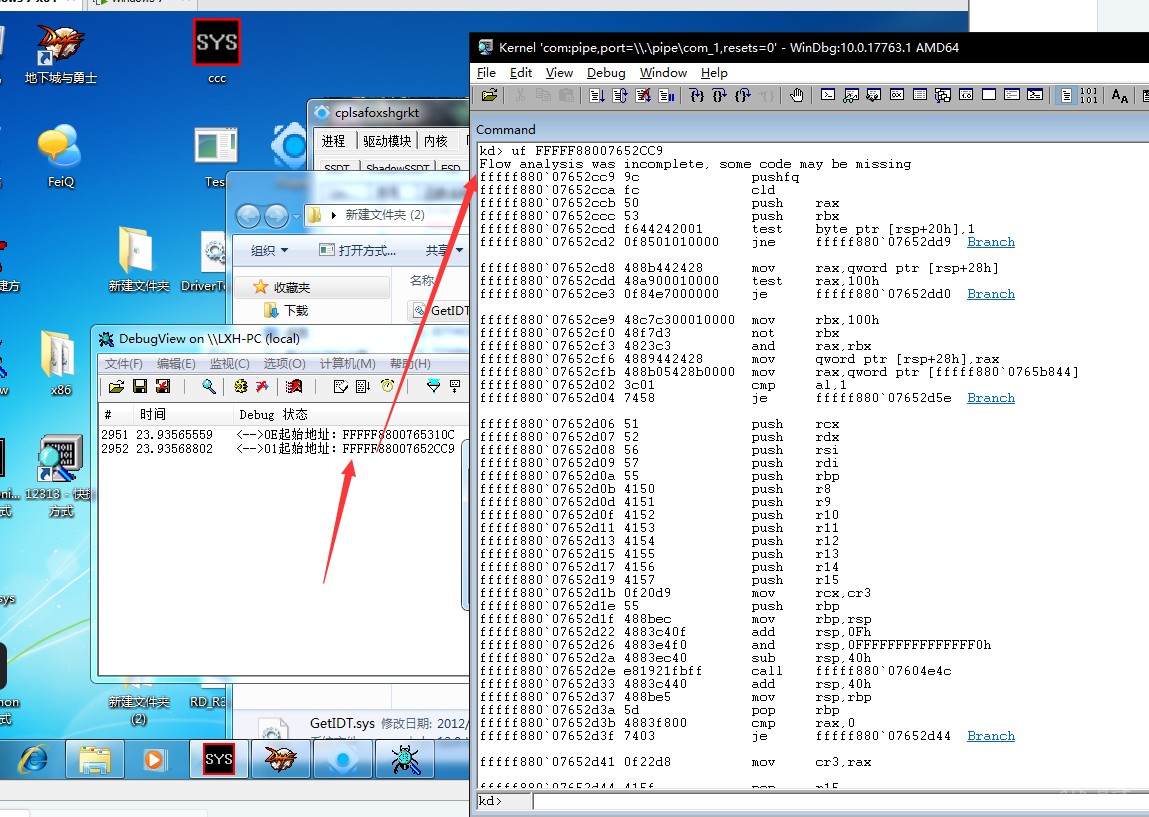Image resolution: width=1149 pixels, height=817 pixels.
Task: Follow Branch link for je fffff880`07652d5e
Action: 991,398
